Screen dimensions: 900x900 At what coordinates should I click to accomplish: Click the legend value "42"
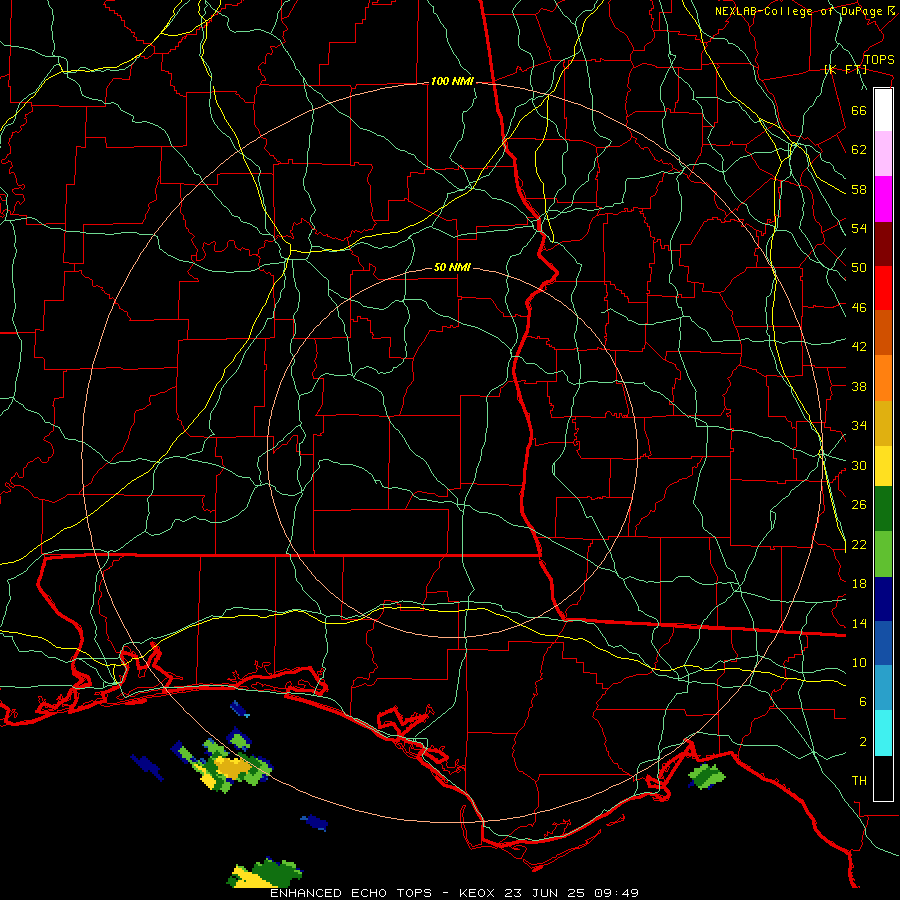[859, 347]
